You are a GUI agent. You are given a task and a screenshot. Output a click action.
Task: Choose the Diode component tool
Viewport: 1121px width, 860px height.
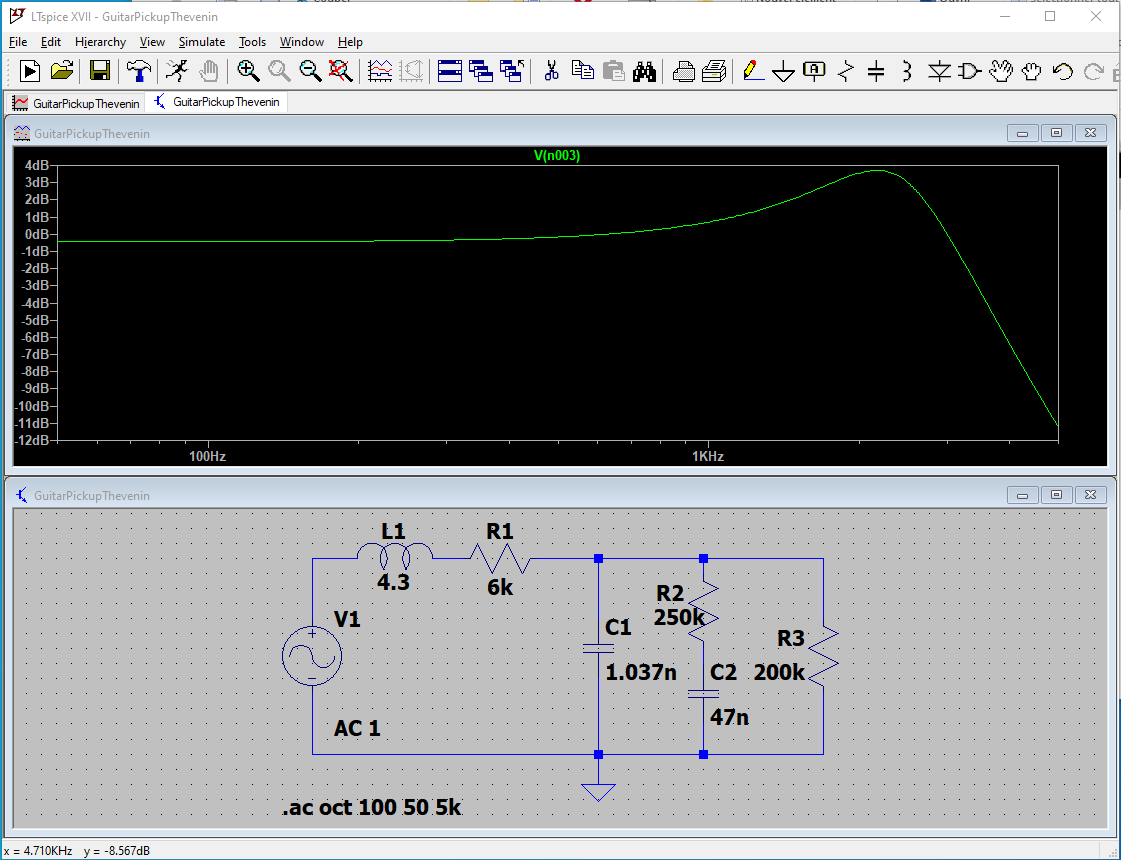tap(939, 71)
